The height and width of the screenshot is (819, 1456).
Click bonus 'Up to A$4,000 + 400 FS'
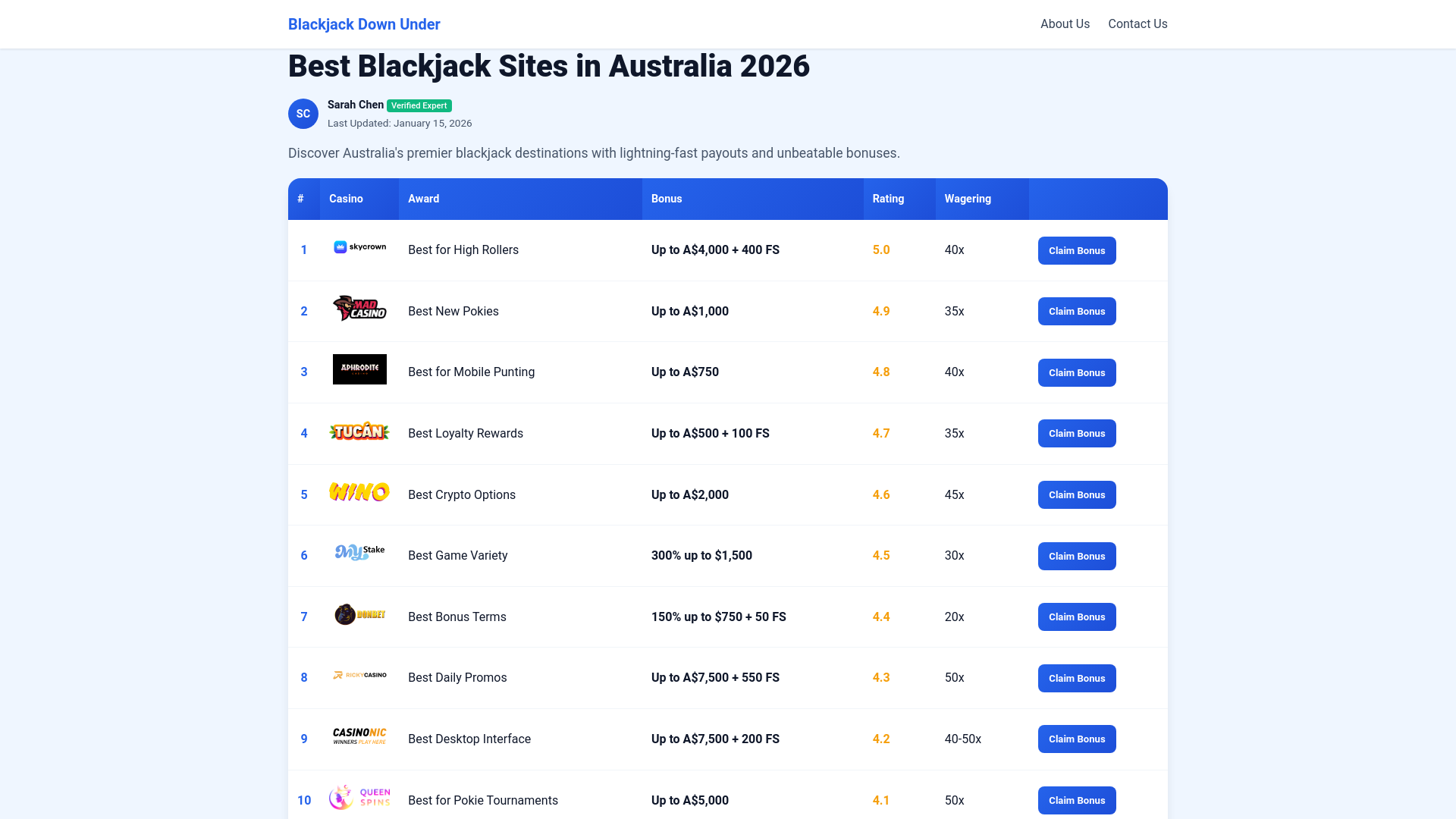click(715, 250)
